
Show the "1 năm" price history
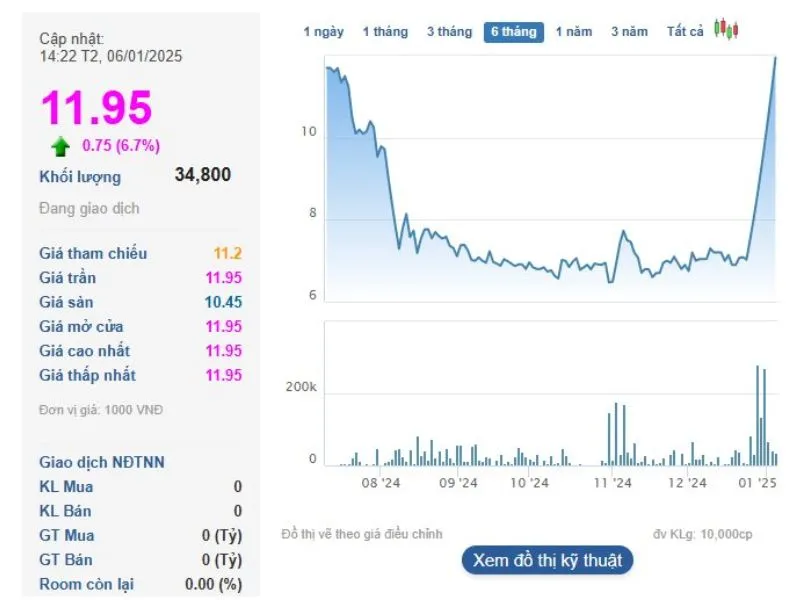(574, 32)
